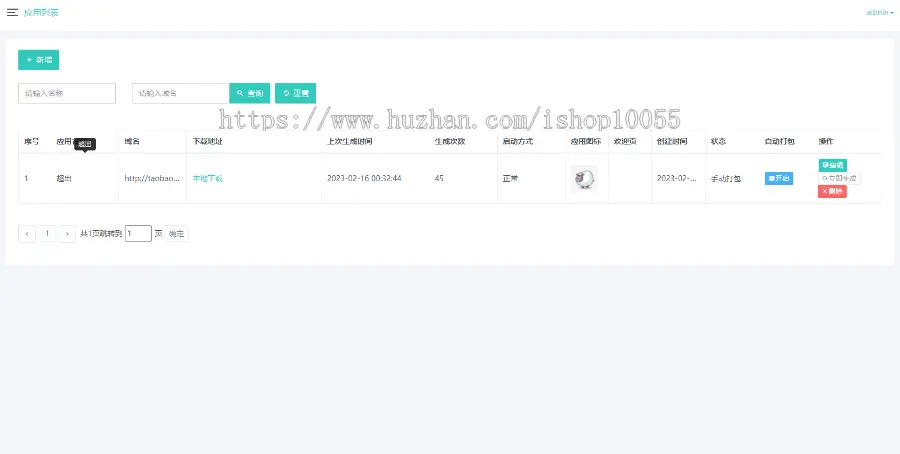Image resolution: width=900 pixels, height=454 pixels.
Task: Select page 1 in pagination
Action: 47,234
